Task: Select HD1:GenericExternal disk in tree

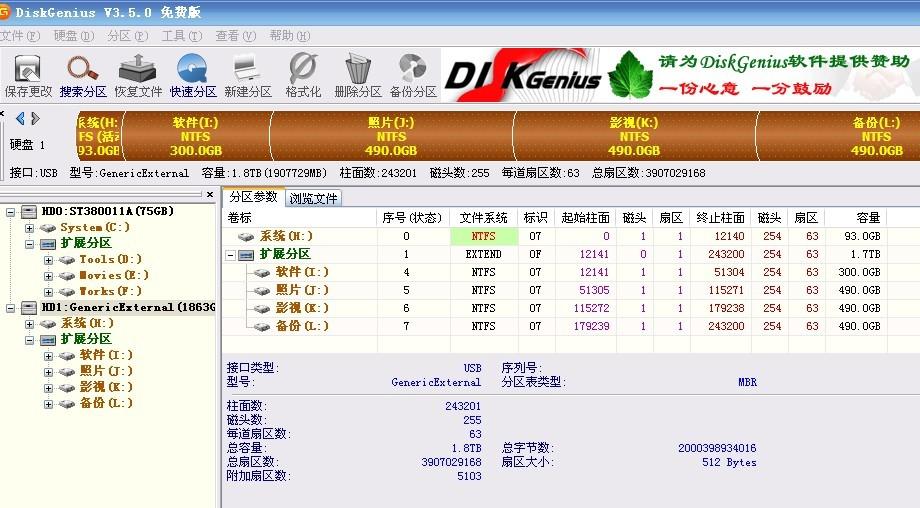Action: point(128,307)
